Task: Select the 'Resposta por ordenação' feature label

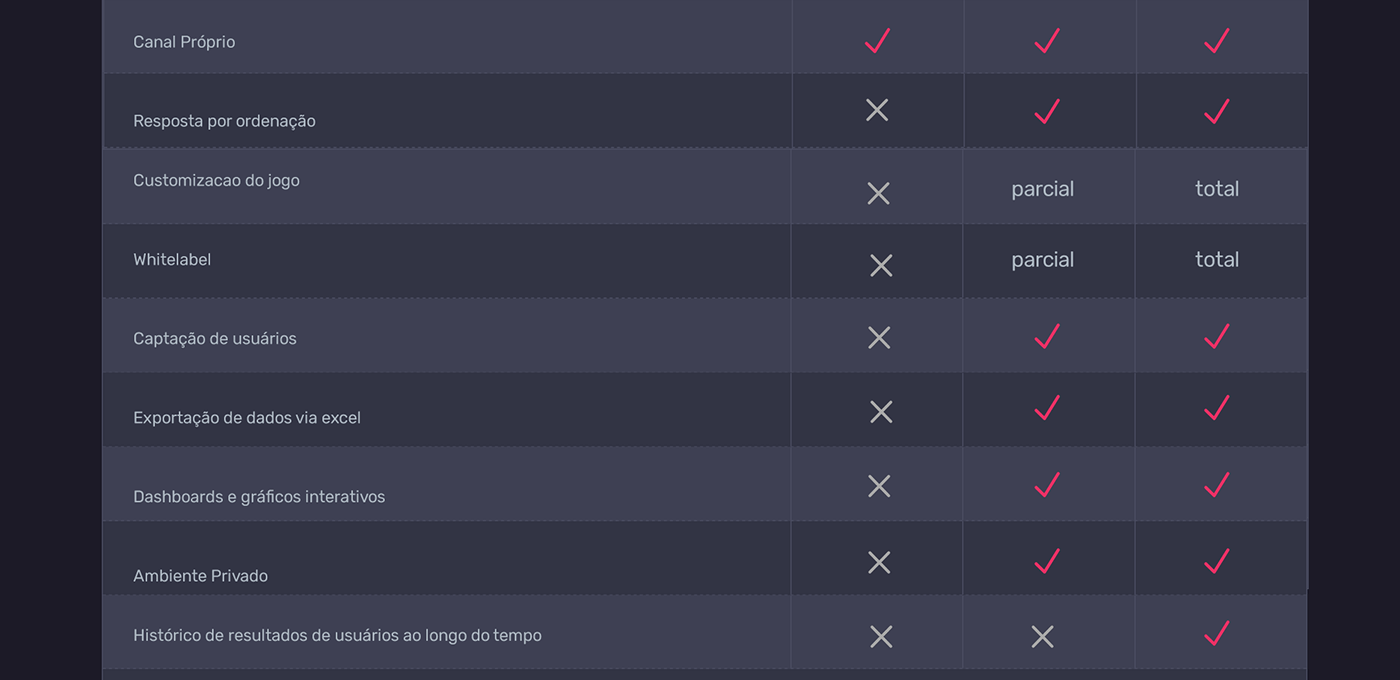Action: [x=224, y=121]
